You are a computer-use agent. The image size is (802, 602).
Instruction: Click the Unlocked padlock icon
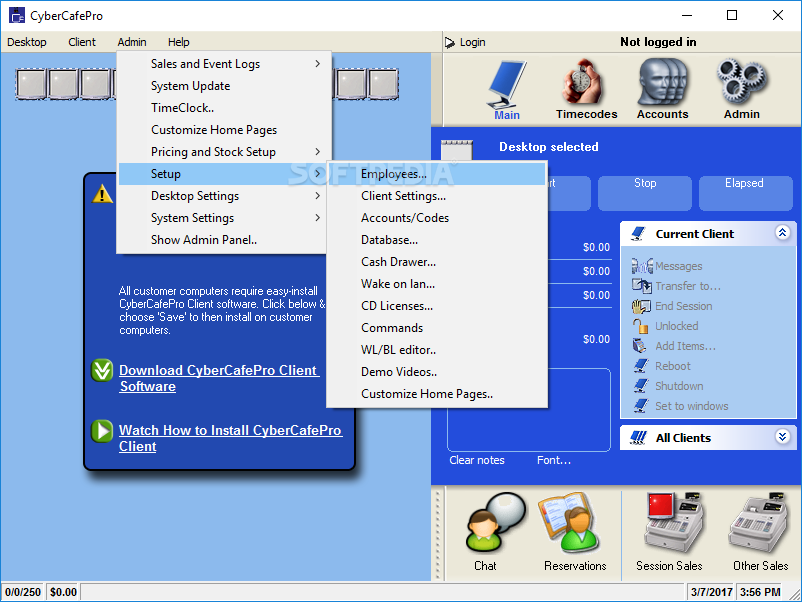(640, 326)
